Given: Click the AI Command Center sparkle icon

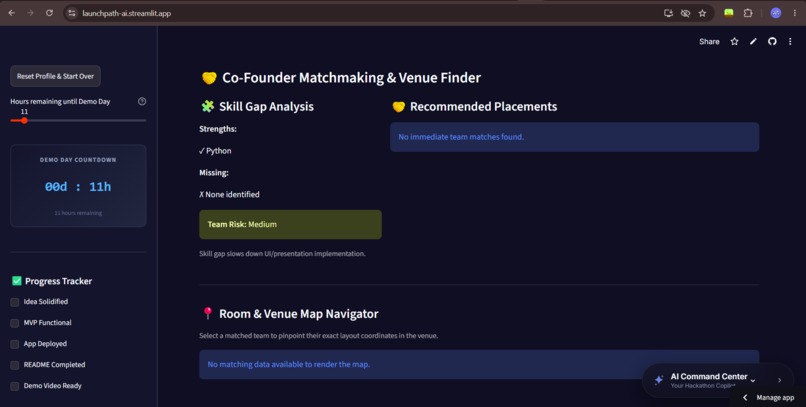Looking at the screenshot, I should 658,380.
